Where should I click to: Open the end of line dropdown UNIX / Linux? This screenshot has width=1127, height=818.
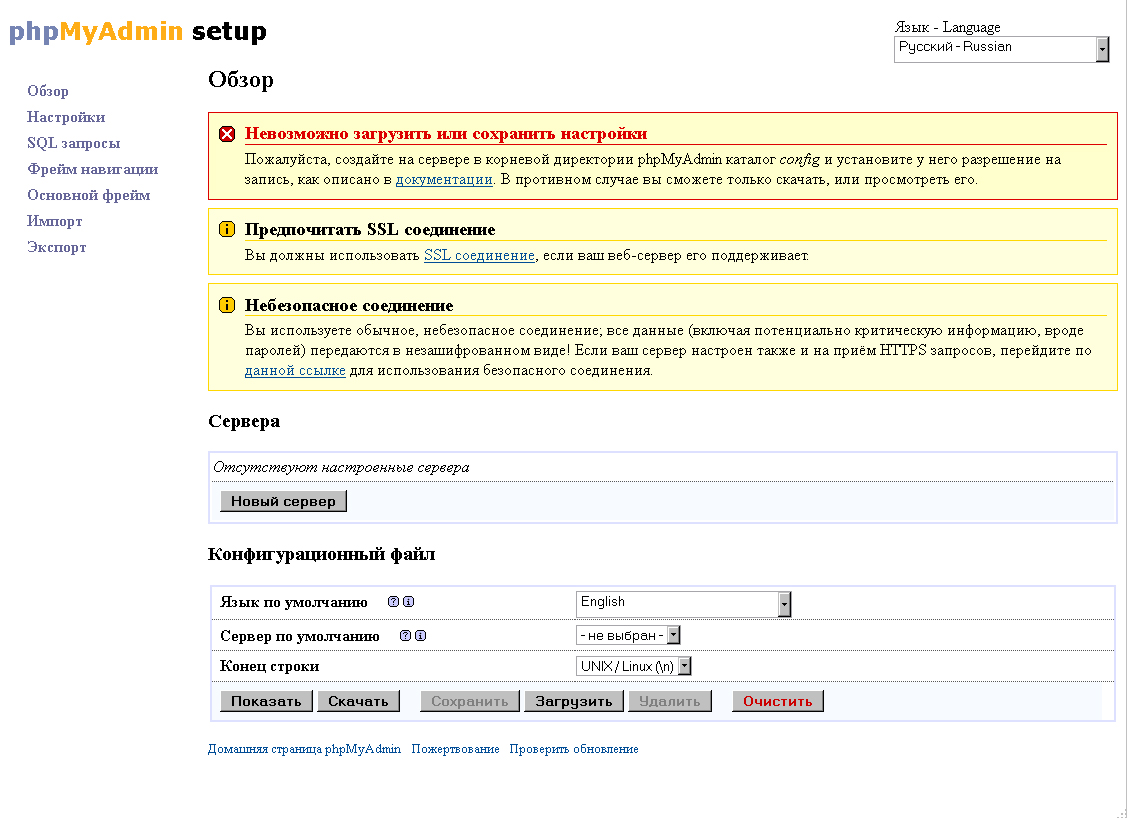tap(633, 666)
